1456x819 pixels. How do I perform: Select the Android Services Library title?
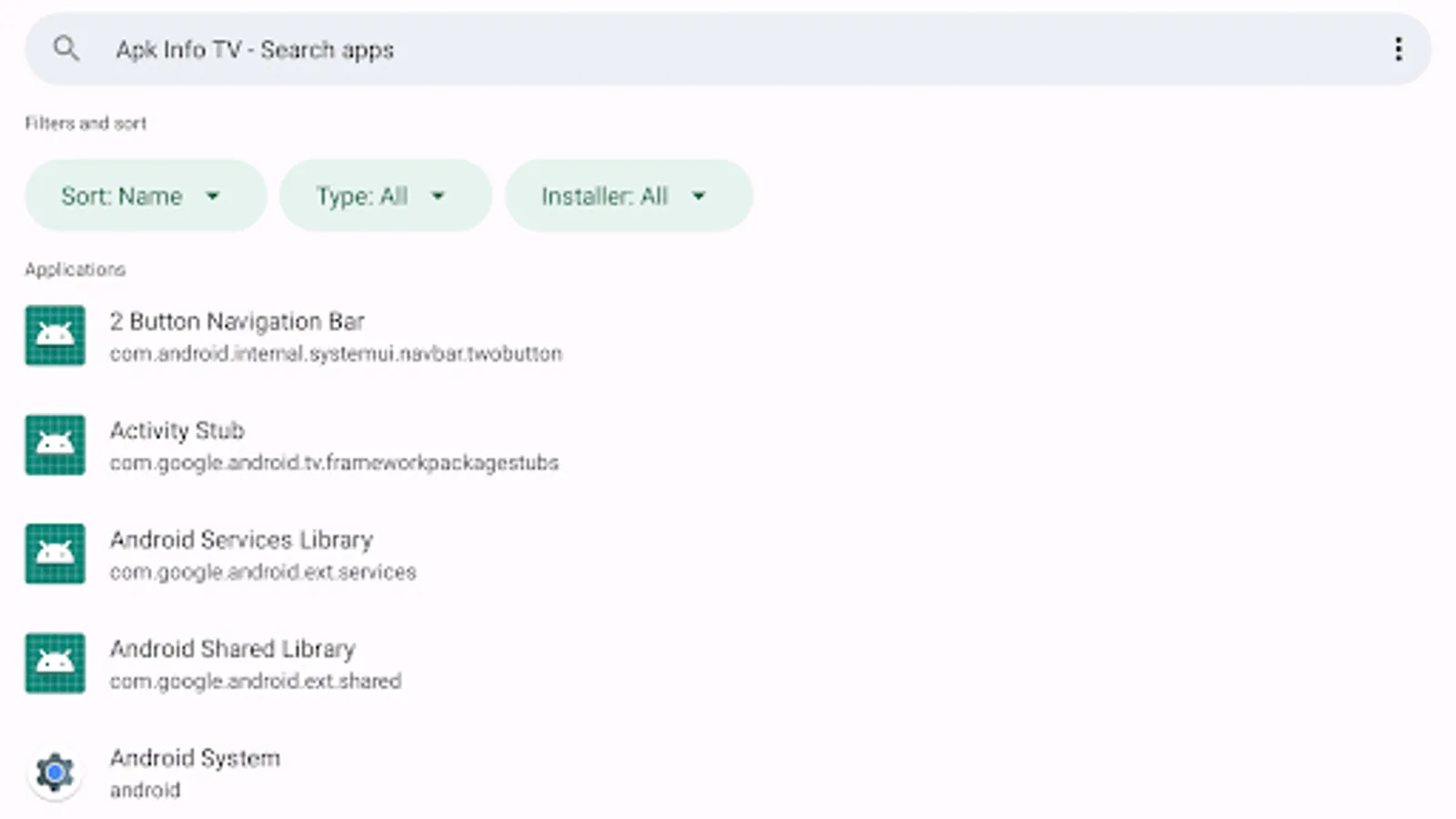241,540
